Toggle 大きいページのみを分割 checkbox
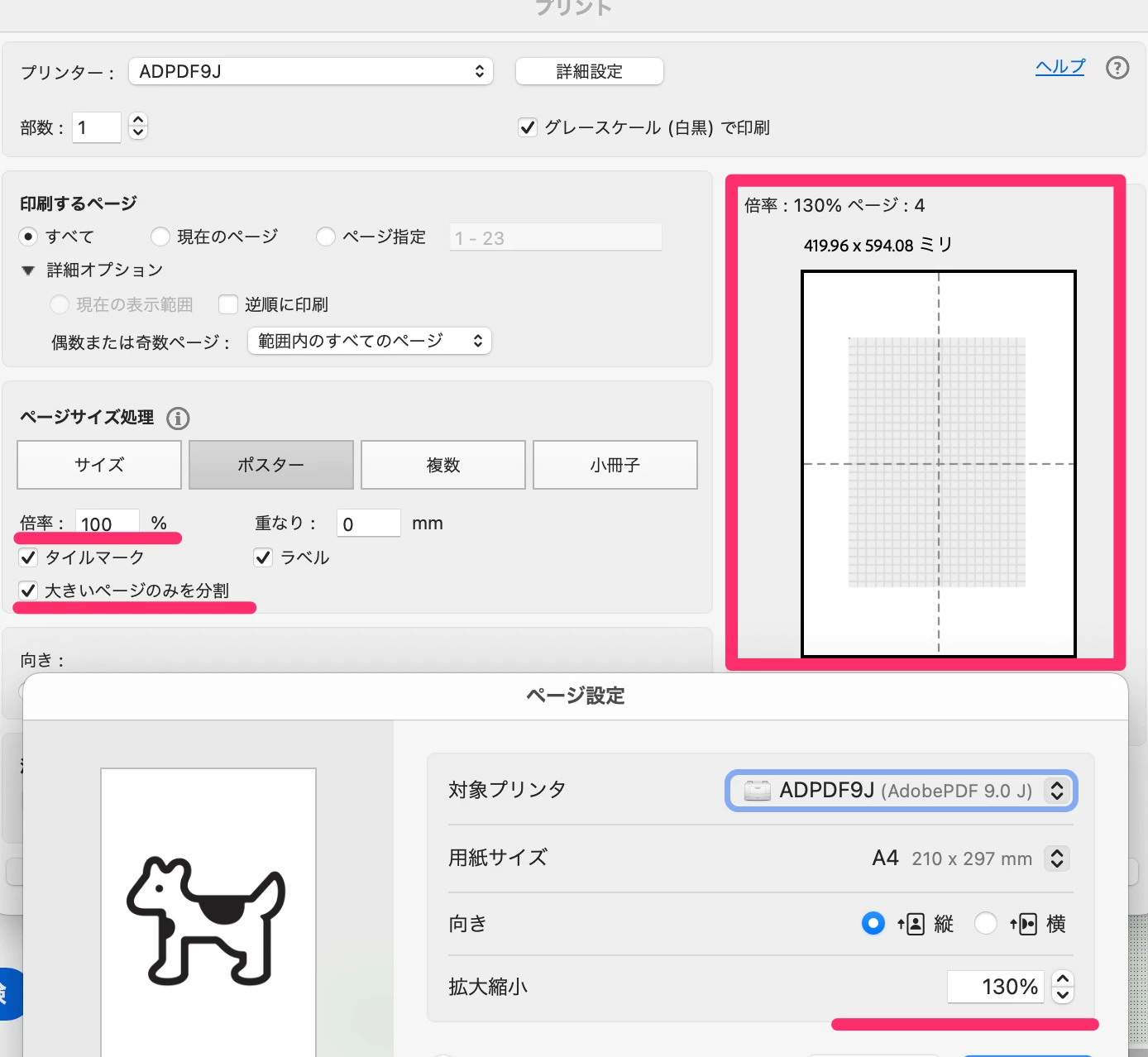Viewport: 1148px width, 1057px height. [28, 590]
